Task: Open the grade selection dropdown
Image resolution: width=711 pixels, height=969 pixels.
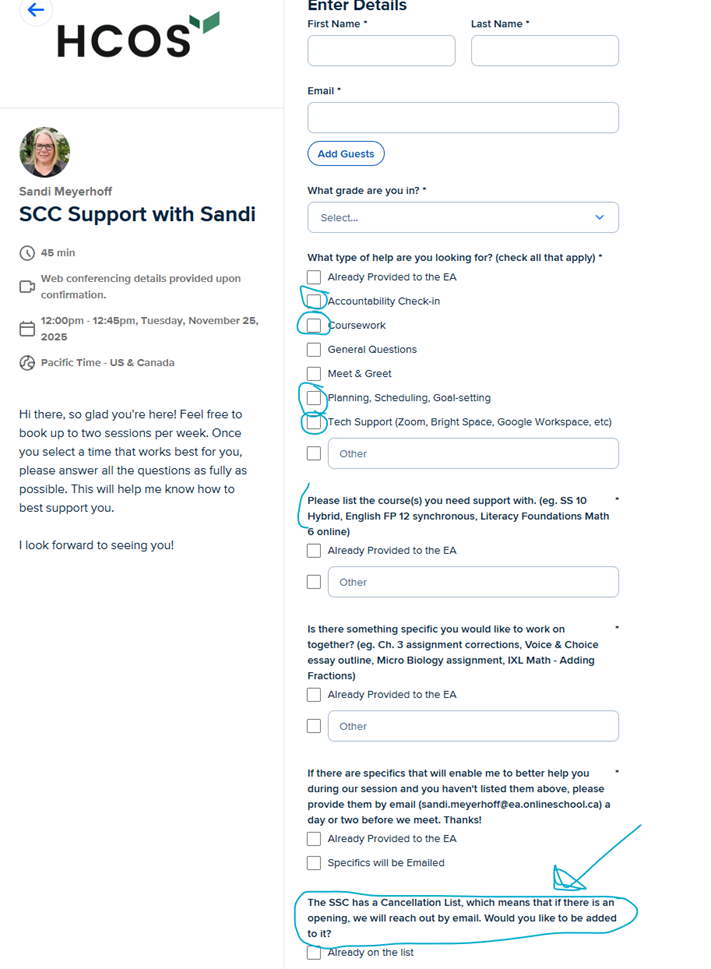Action: point(462,217)
